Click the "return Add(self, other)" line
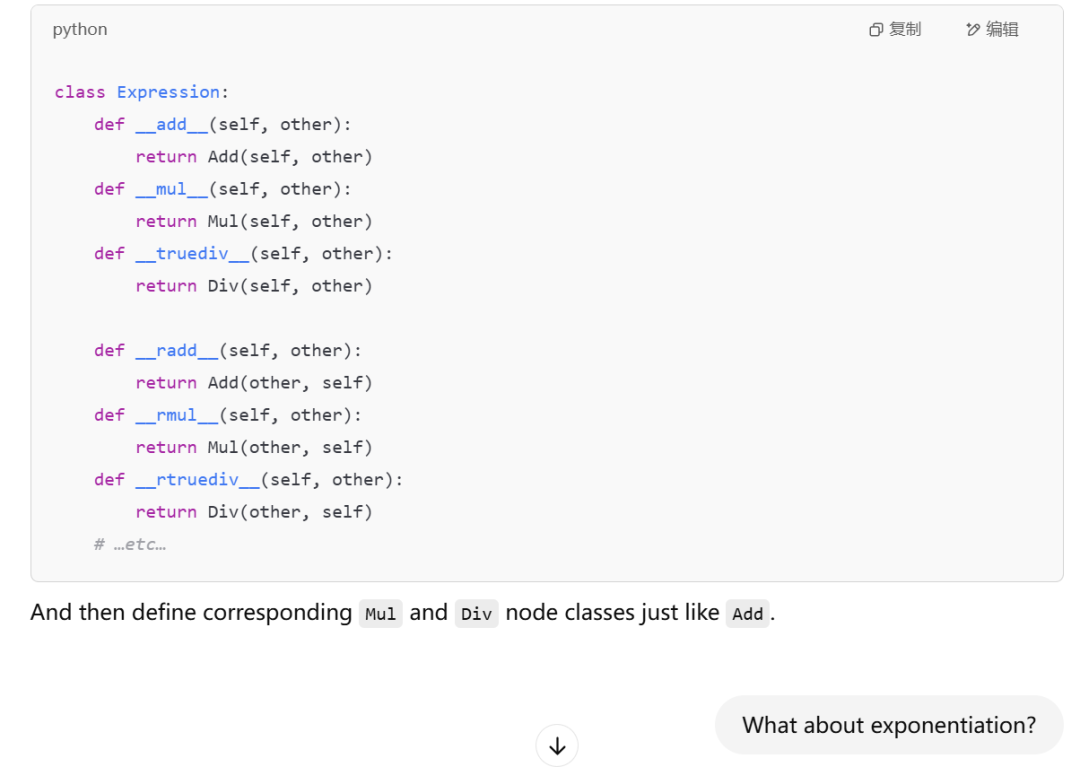Image resolution: width=1080 pixels, height=767 pixels. tap(254, 157)
